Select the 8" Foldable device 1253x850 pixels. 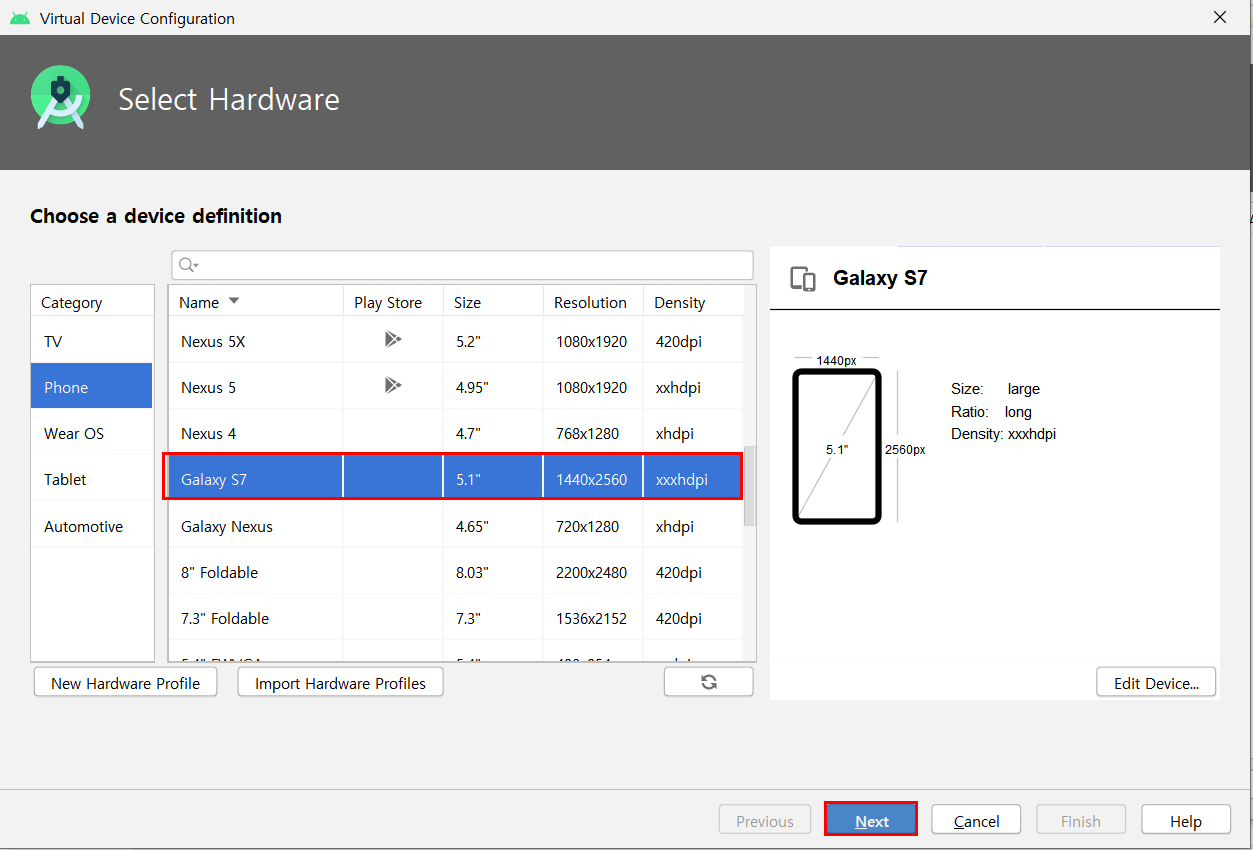point(456,572)
